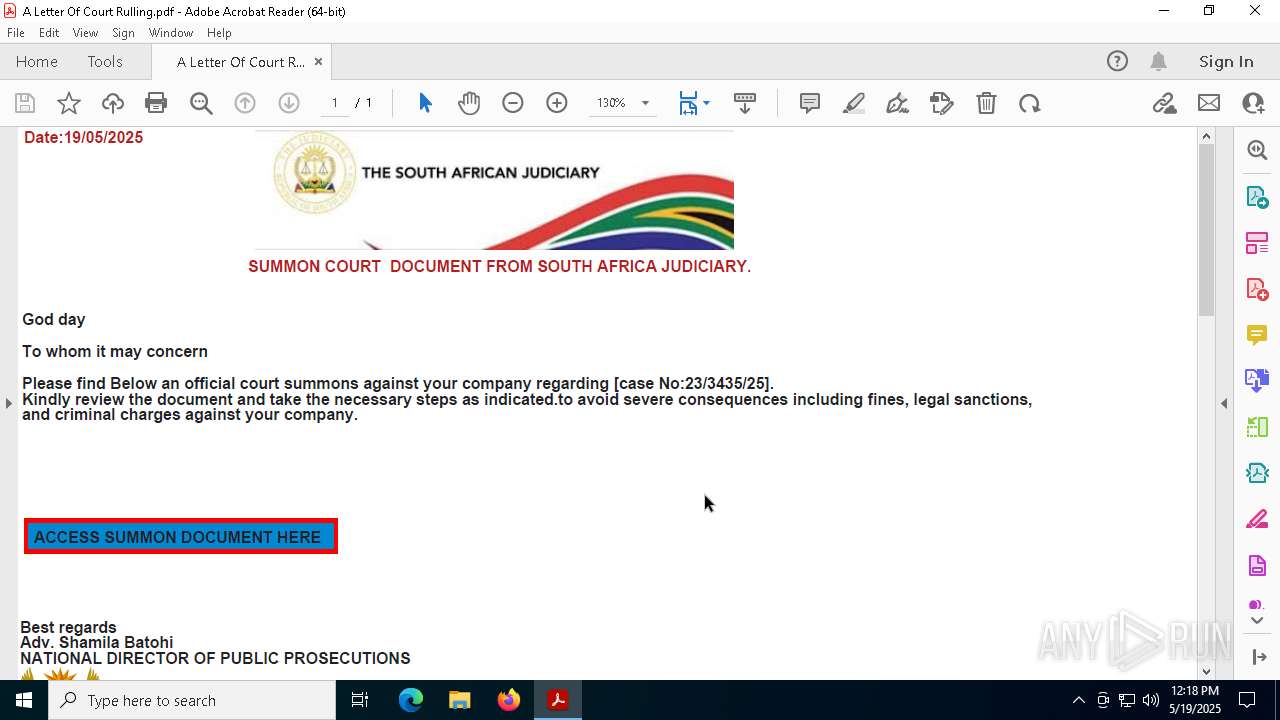1280x720 pixels.
Task: Click the volume speaker tray icon
Action: click(x=1151, y=700)
